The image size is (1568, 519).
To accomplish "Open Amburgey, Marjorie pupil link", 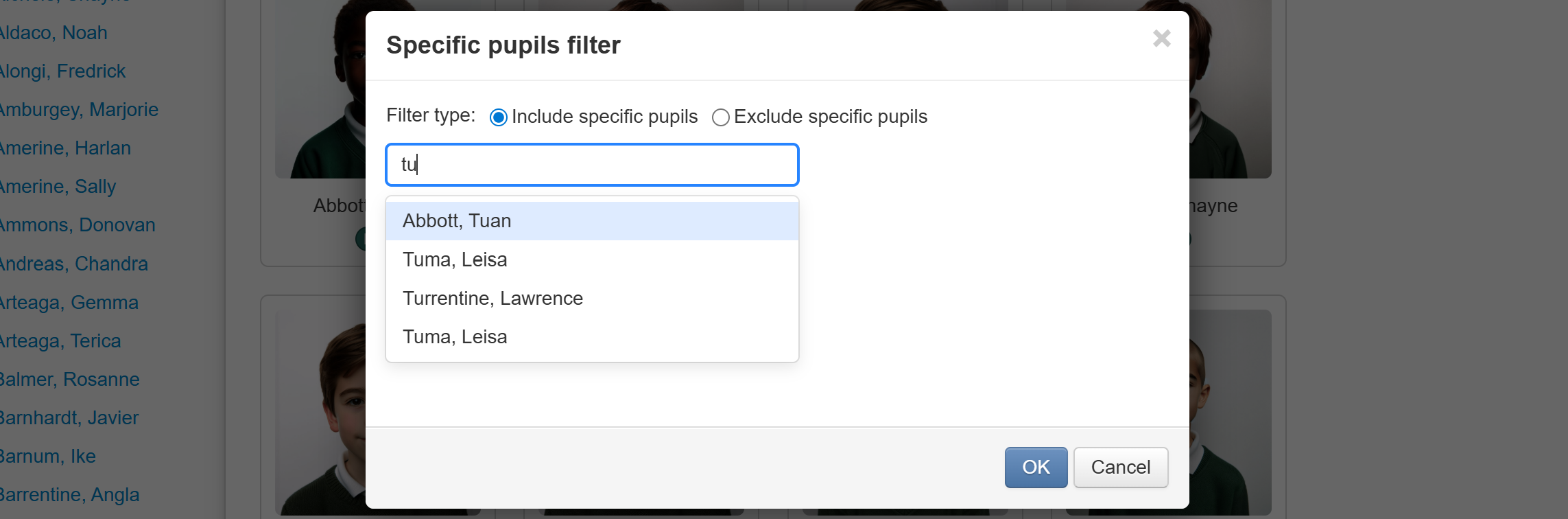I will tap(79, 110).
